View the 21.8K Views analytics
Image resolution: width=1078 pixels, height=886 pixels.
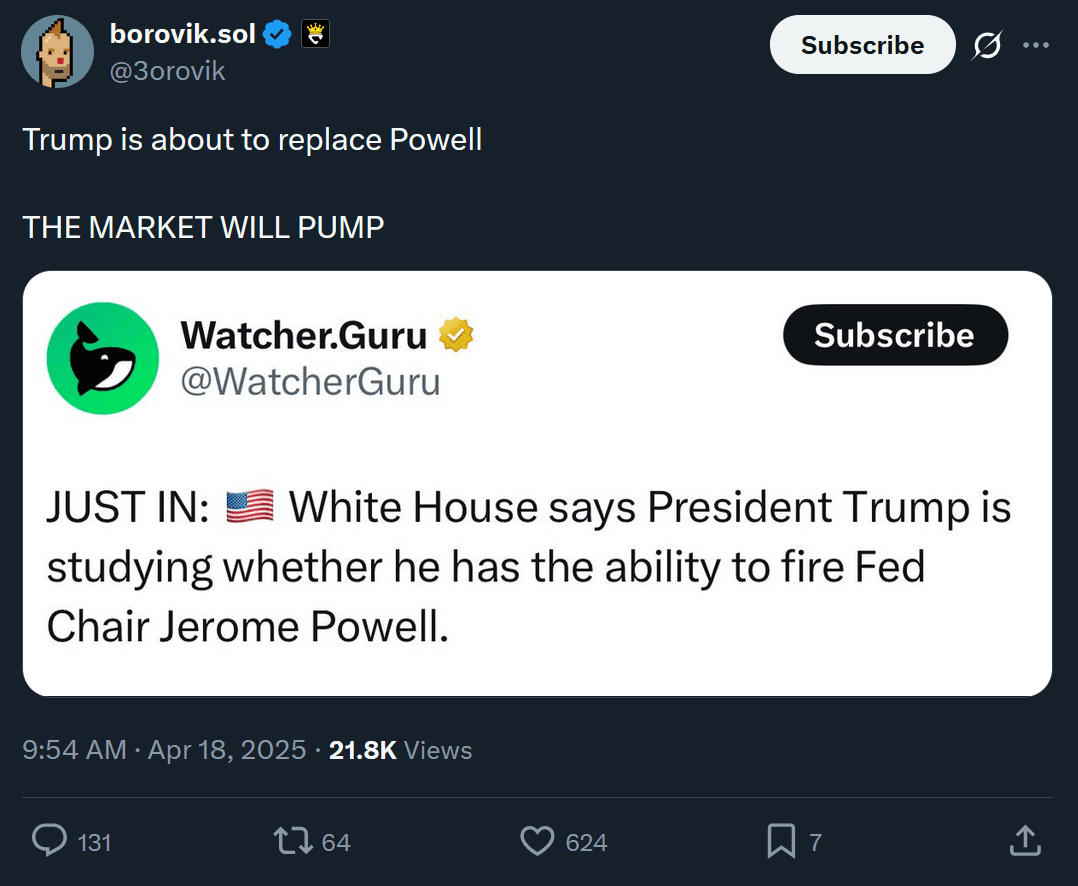point(400,750)
